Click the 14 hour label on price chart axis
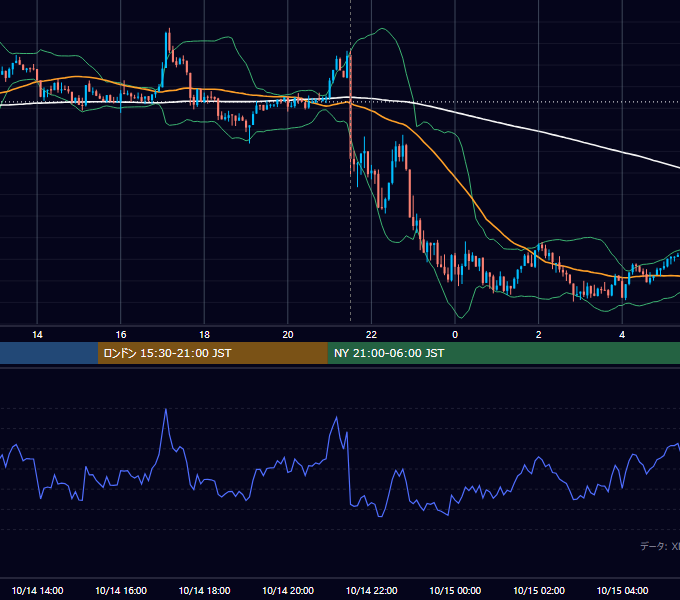Image resolution: width=680 pixels, height=600 pixels. [37, 335]
